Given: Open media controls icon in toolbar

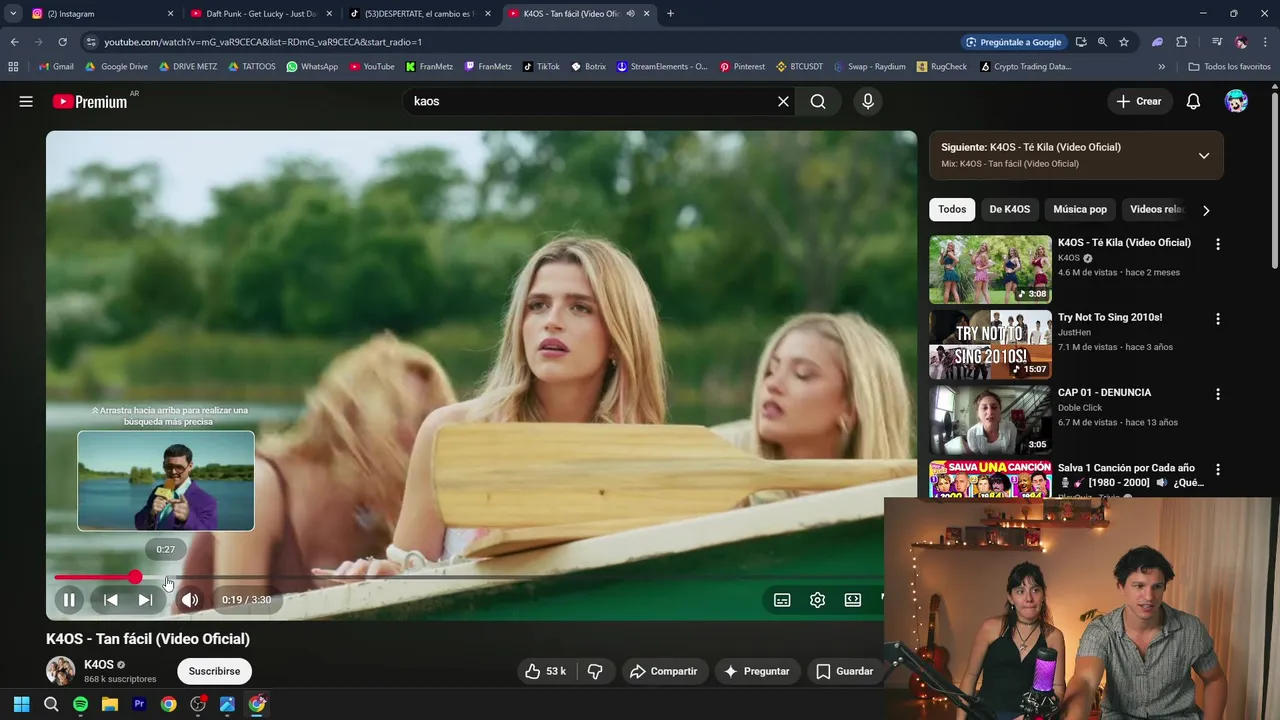Looking at the screenshot, I should pyautogui.click(x=1217, y=42).
